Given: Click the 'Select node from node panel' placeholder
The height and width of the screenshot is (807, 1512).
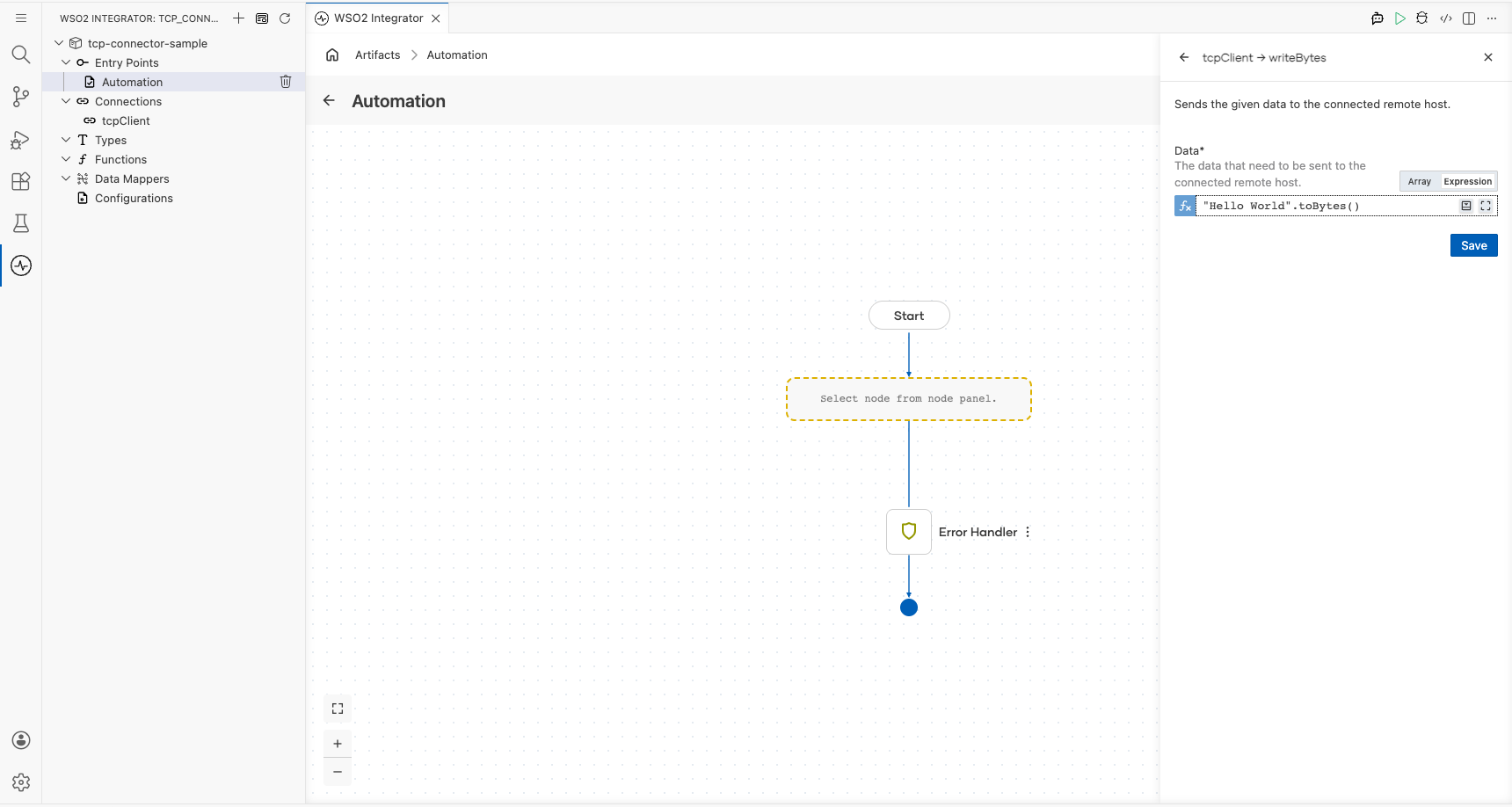Looking at the screenshot, I should coord(909,399).
